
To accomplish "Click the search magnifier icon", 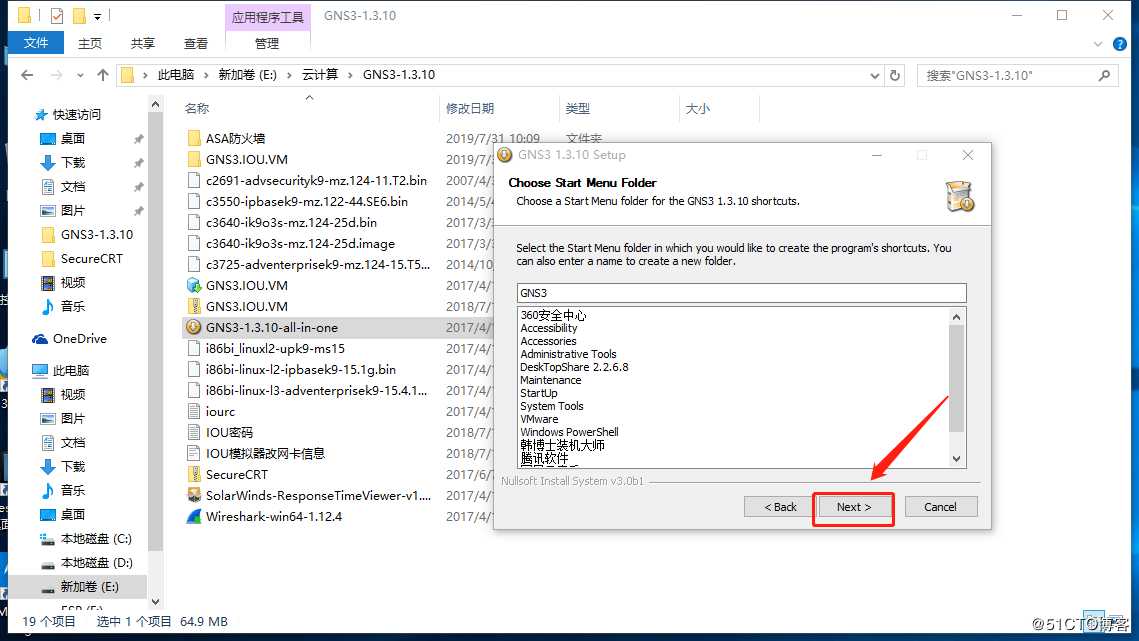I will pyautogui.click(x=1104, y=75).
